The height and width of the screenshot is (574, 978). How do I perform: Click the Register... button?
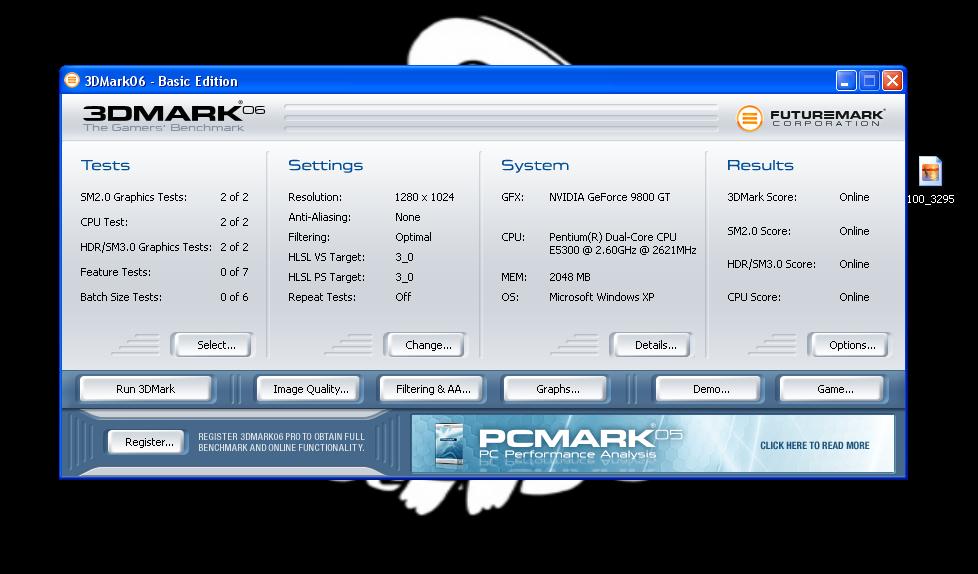pyautogui.click(x=147, y=442)
